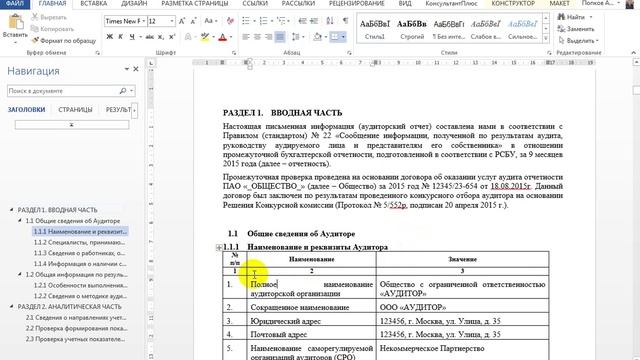Justify the paragraph text
The height and width of the screenshot is (360, 640).
[280, 37]
